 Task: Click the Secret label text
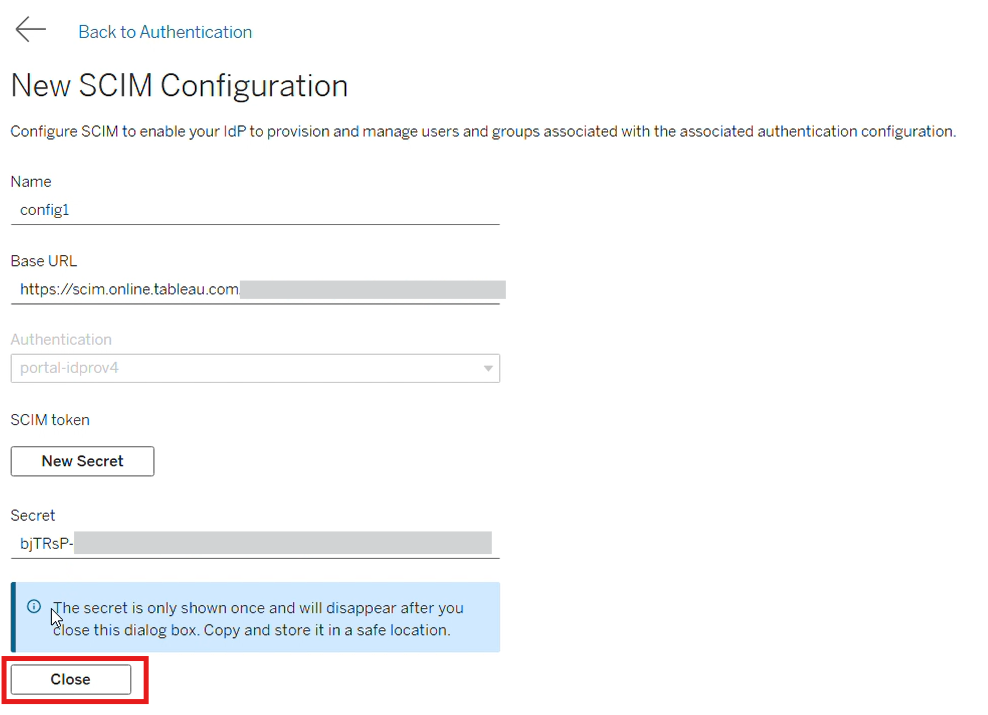click(x=33, y=516)
